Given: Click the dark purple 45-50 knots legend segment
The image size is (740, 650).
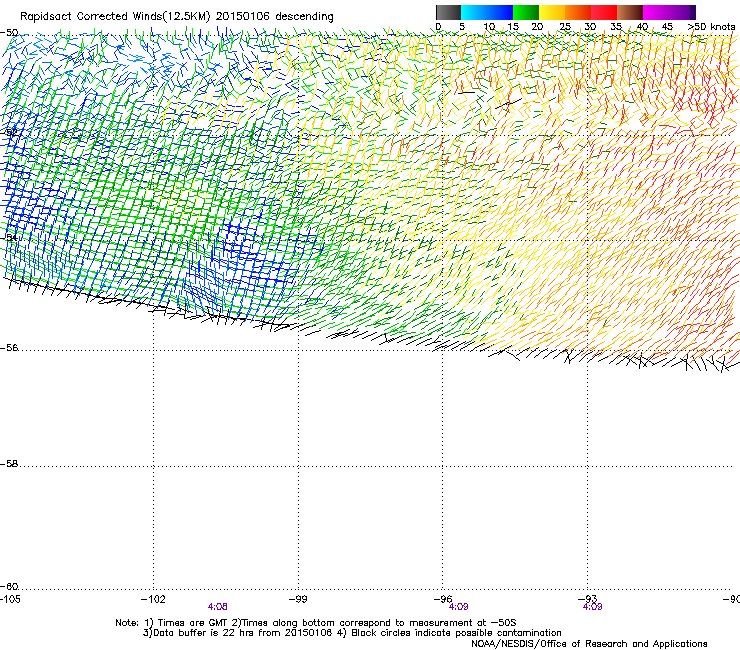Looking at the screenshot, I should tap(682, 12).
